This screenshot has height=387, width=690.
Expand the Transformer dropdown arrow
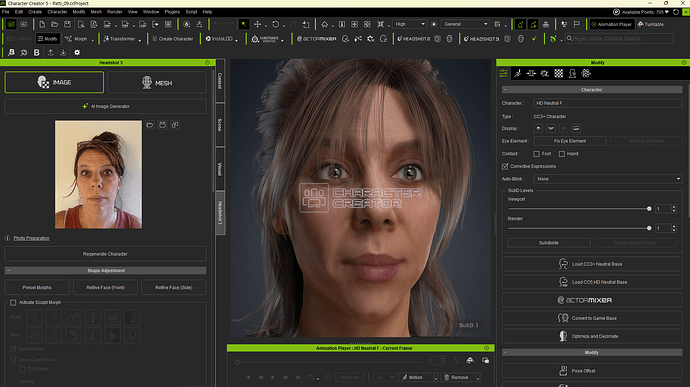coord(140,40)
